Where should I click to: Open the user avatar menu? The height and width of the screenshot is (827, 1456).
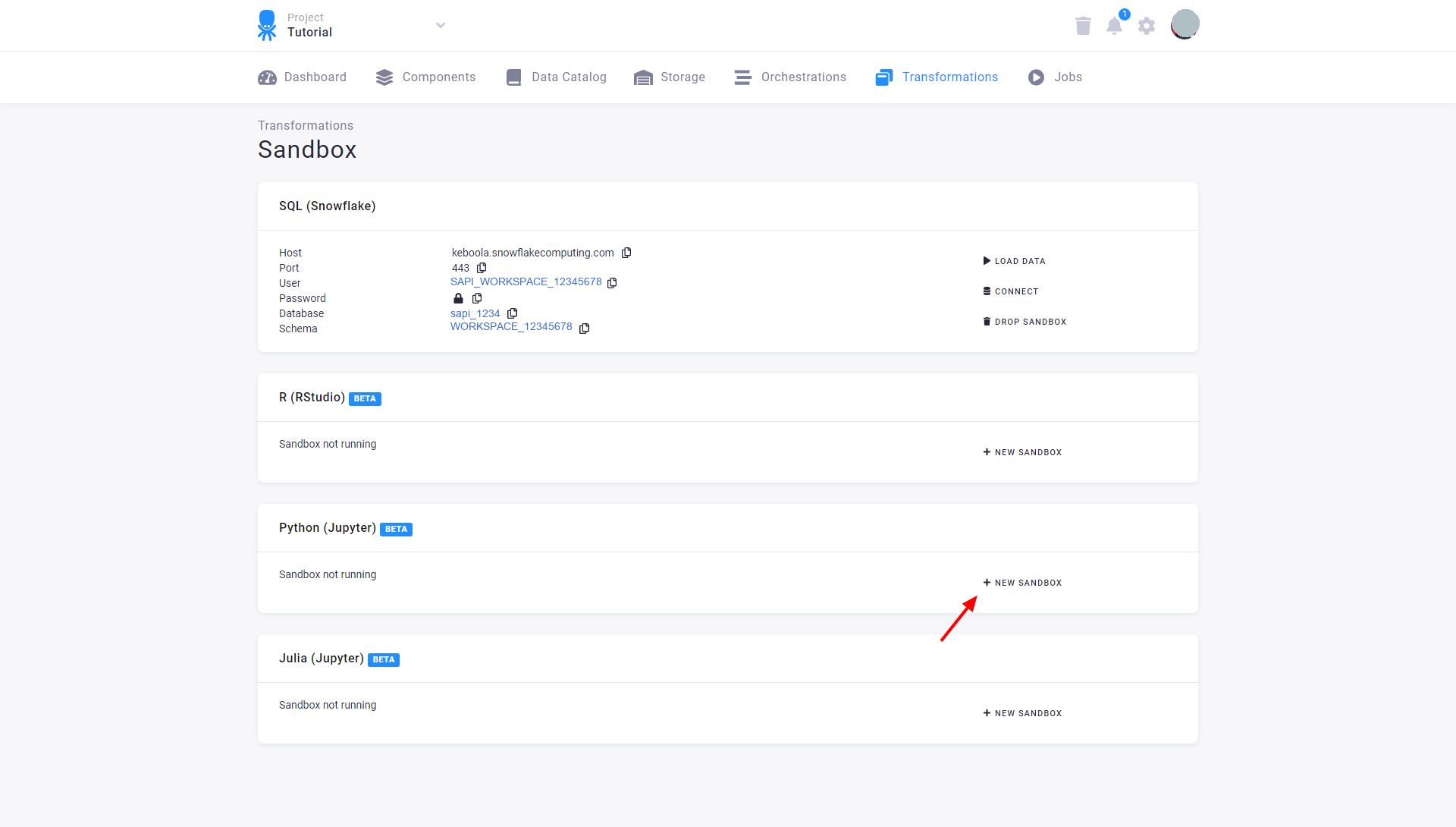pyautogui.click(x=1185, y=24)
